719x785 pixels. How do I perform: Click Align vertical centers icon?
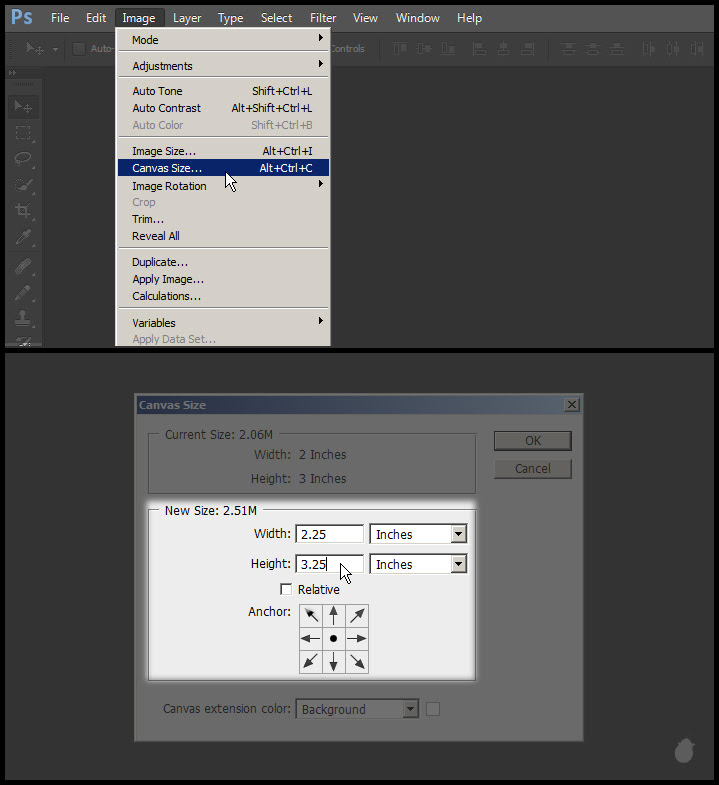coord(424,49)
